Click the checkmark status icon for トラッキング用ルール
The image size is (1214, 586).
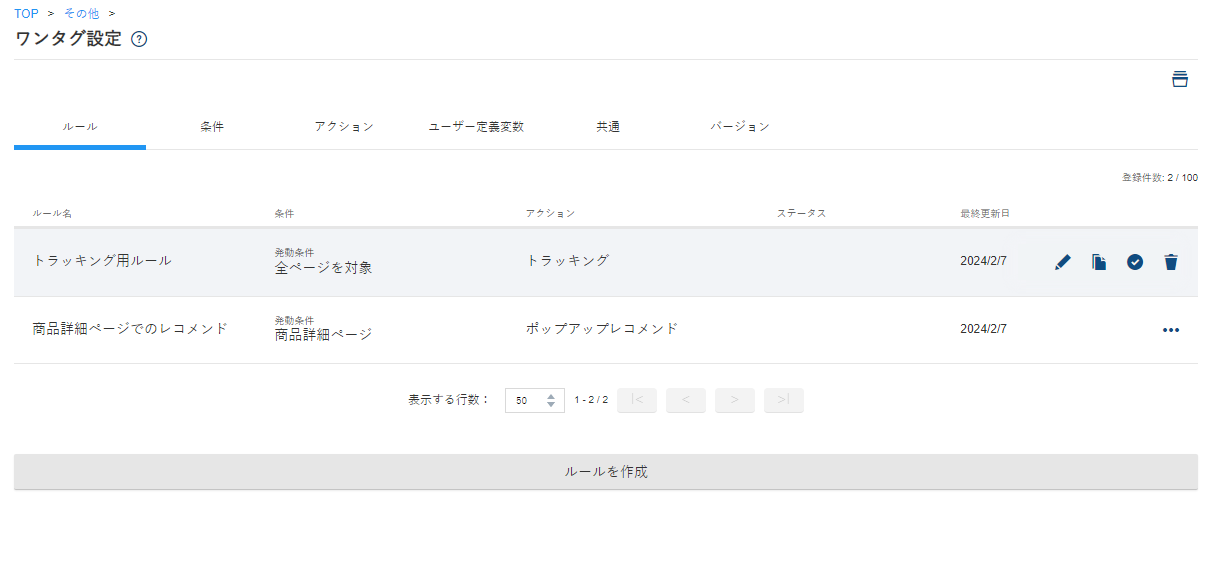point(1135,262)
